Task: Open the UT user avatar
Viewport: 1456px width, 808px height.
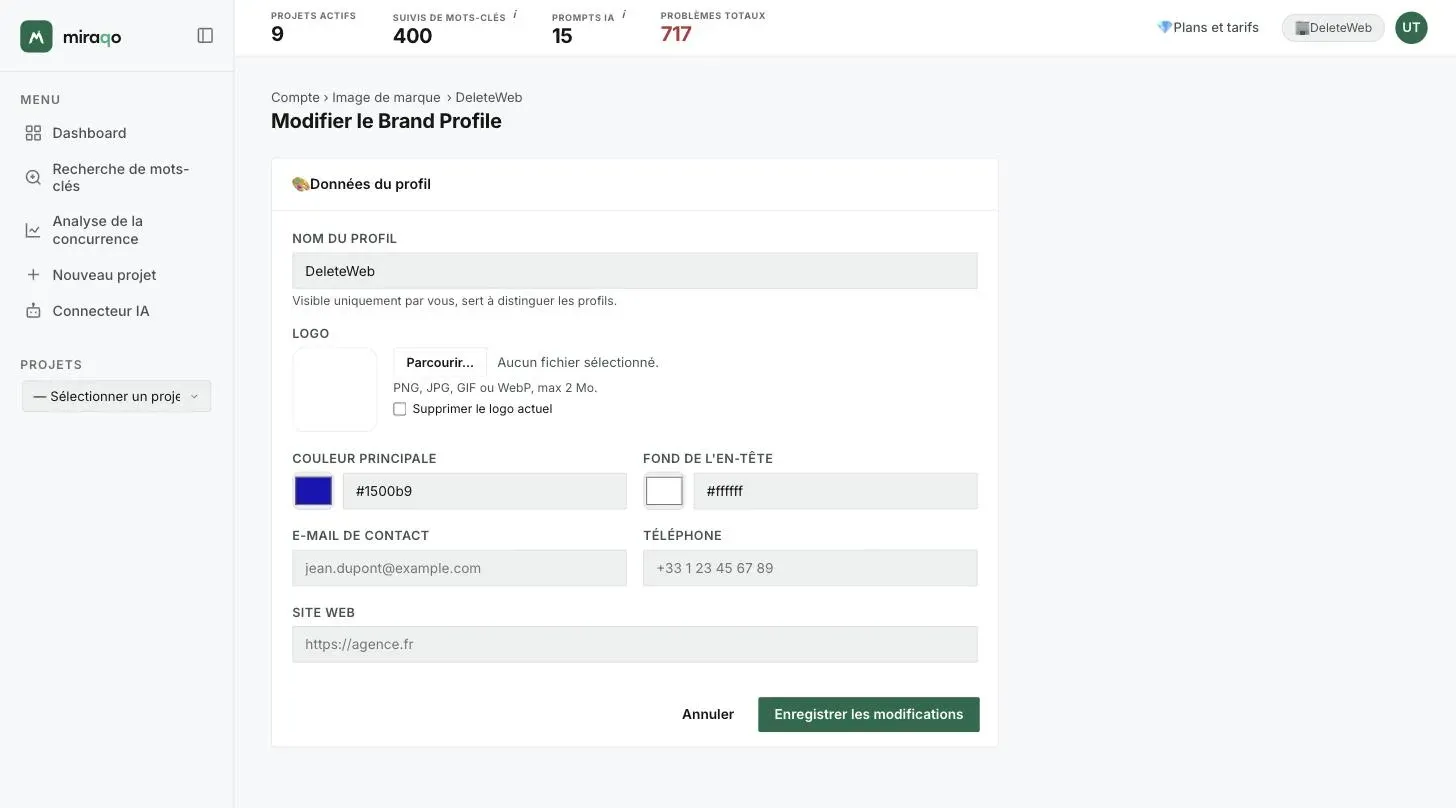Action: [1411, 28]
